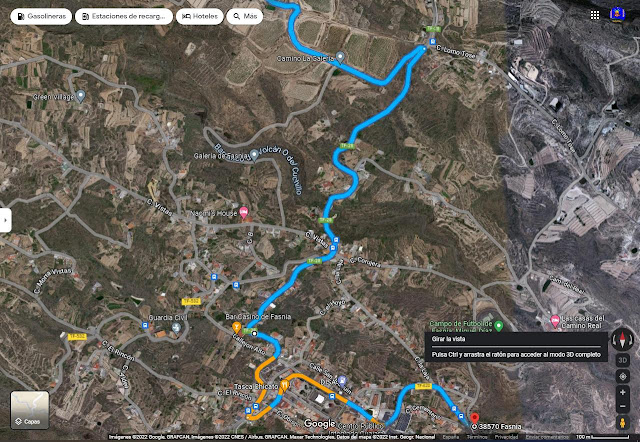Screen dimensions: 640x442
Task: Open the Más search categories
Action: tap(245, 16)
